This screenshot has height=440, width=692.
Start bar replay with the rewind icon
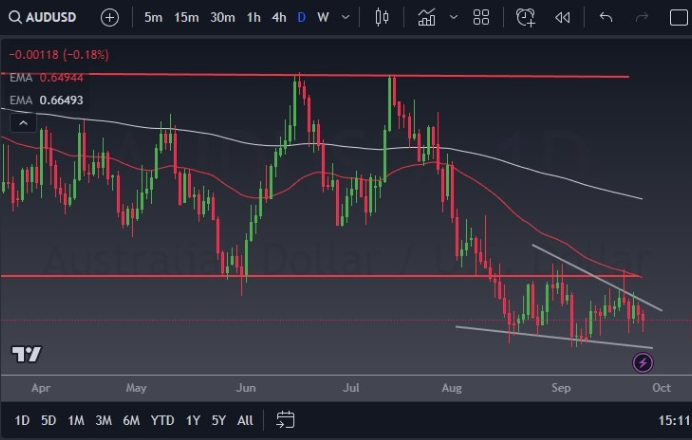pyautogui.click(x=563, y=17)
